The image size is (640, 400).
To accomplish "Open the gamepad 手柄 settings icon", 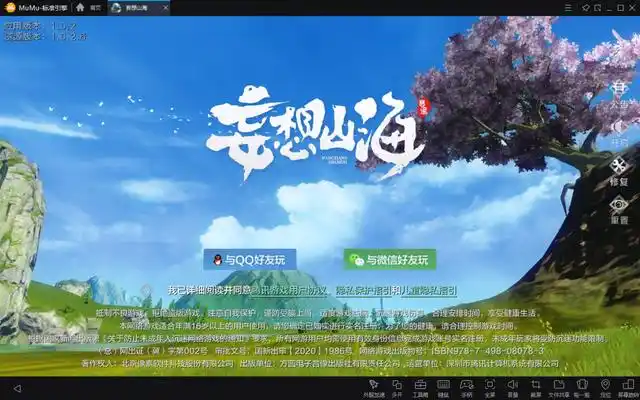I will coord(466,388).
